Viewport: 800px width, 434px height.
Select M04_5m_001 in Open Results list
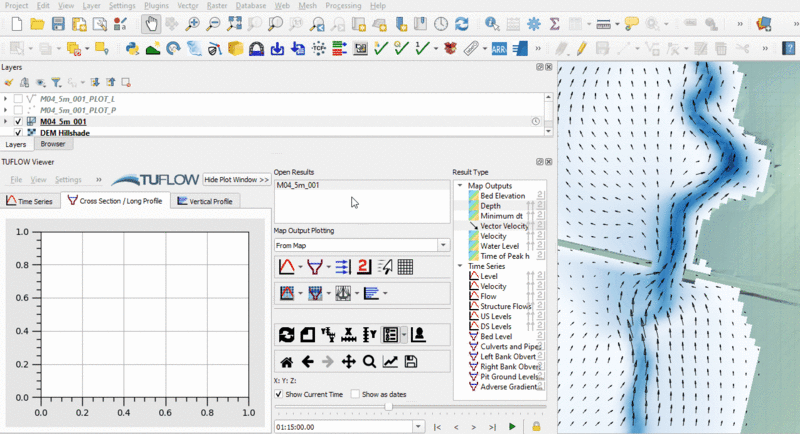click(x=298, y=186)
